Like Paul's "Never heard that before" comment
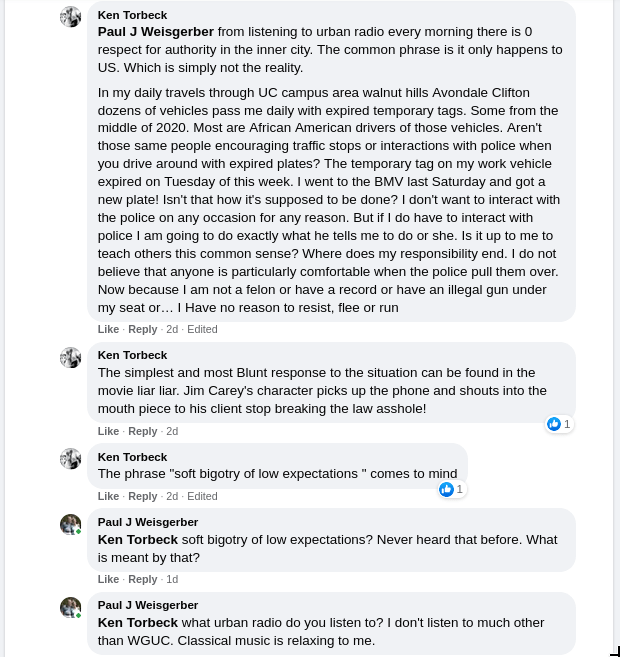This screenshot has height=657, width=620. coord(108,579)
